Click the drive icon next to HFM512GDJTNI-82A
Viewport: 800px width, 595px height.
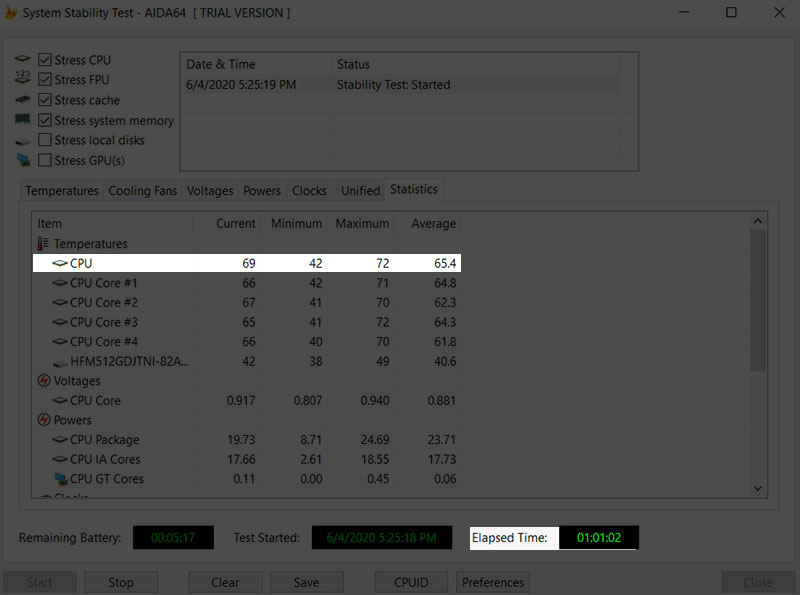coord(60,363)
